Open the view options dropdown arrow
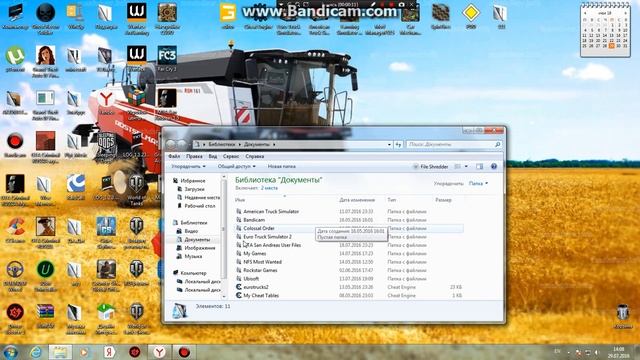The image size is (640, 360). point(466,167)
